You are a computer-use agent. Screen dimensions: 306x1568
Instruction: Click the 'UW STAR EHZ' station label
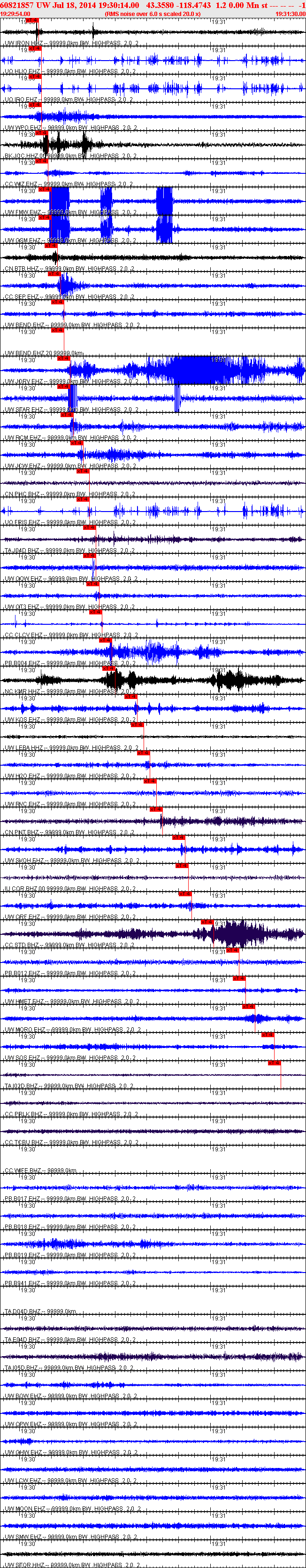(x=24, y=410)
